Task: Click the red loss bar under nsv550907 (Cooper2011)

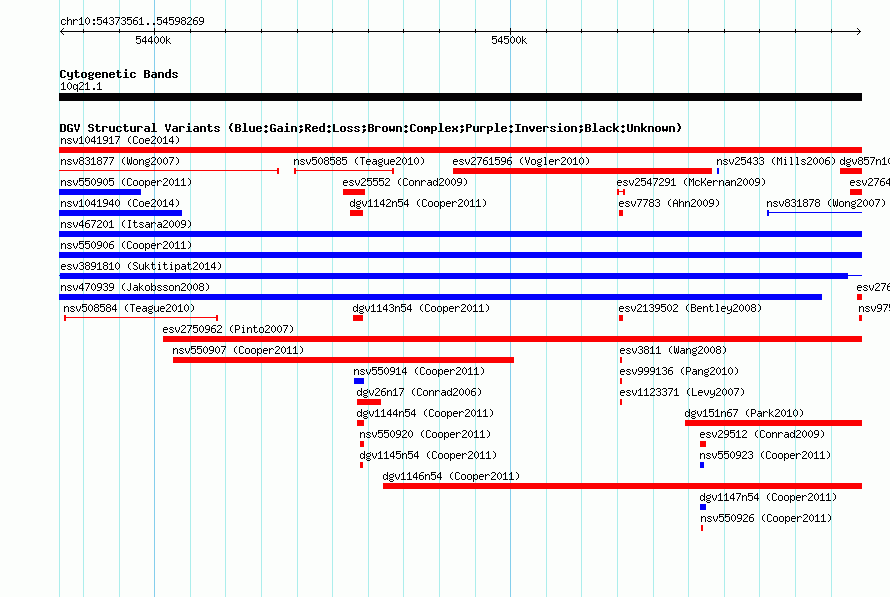Action: coord(343,360)
